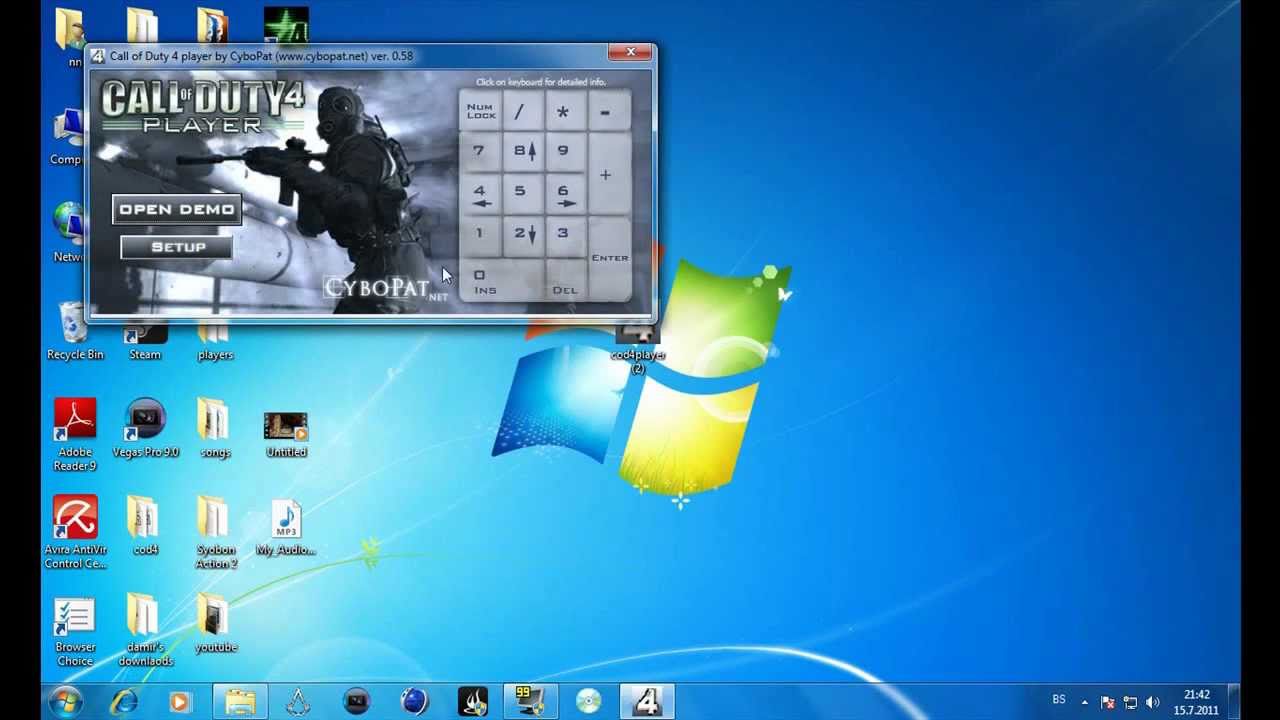Select the green star game icon on the desktop

(x=286, y=26)
